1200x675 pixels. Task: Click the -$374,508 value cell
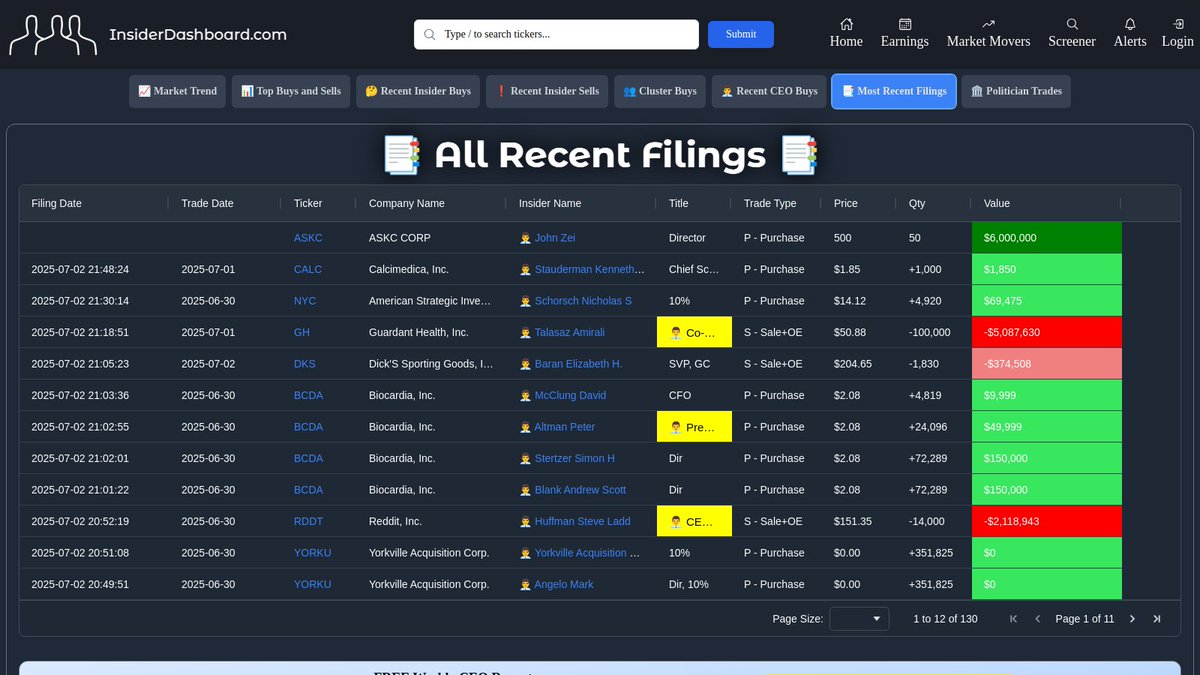1047,364
